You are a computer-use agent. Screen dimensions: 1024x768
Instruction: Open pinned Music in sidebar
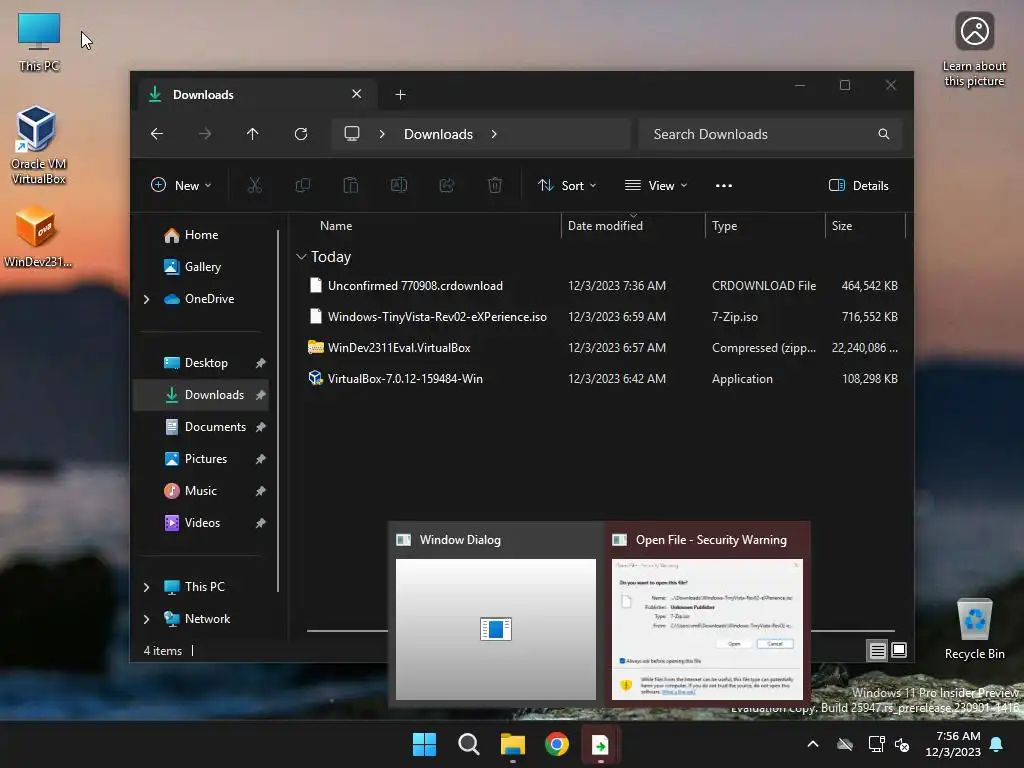[x=200, y=491]
